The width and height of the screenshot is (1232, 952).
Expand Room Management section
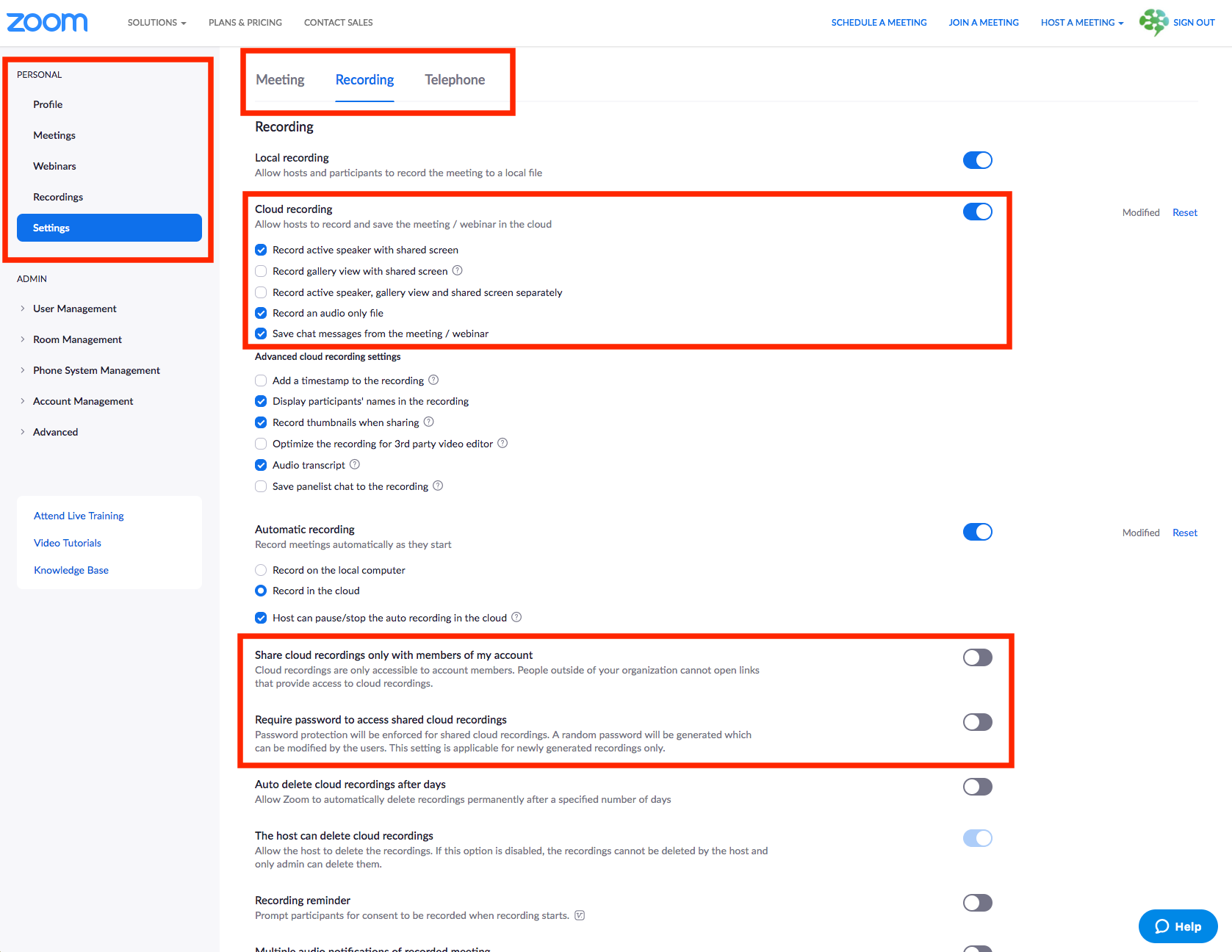click(x=77, y=339)
